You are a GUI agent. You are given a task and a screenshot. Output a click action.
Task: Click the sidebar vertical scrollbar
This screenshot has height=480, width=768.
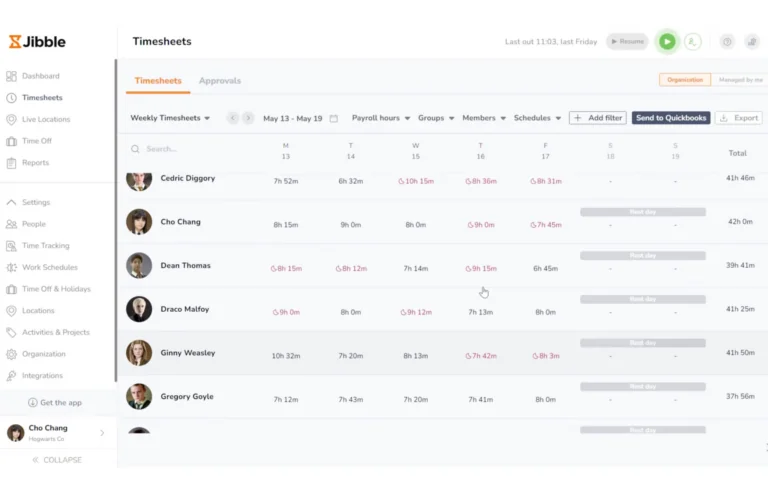click(116, 220)
